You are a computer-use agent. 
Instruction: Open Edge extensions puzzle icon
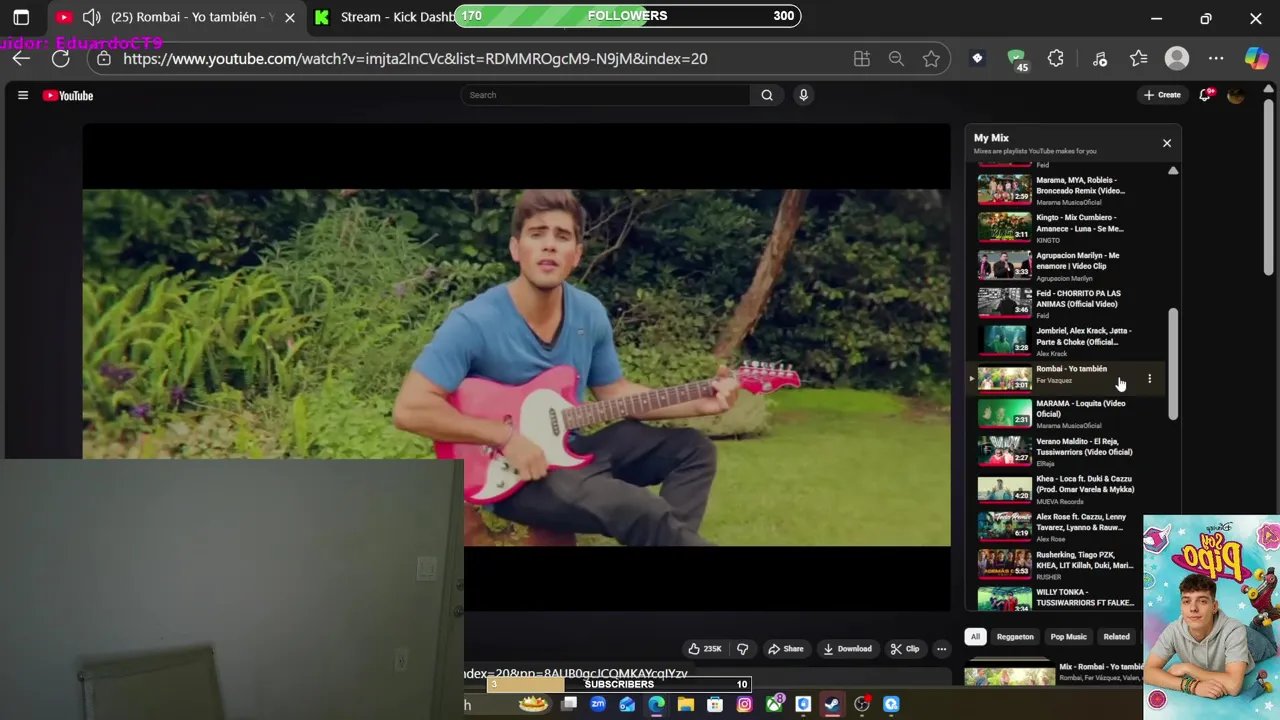[x=1056, y=59]
